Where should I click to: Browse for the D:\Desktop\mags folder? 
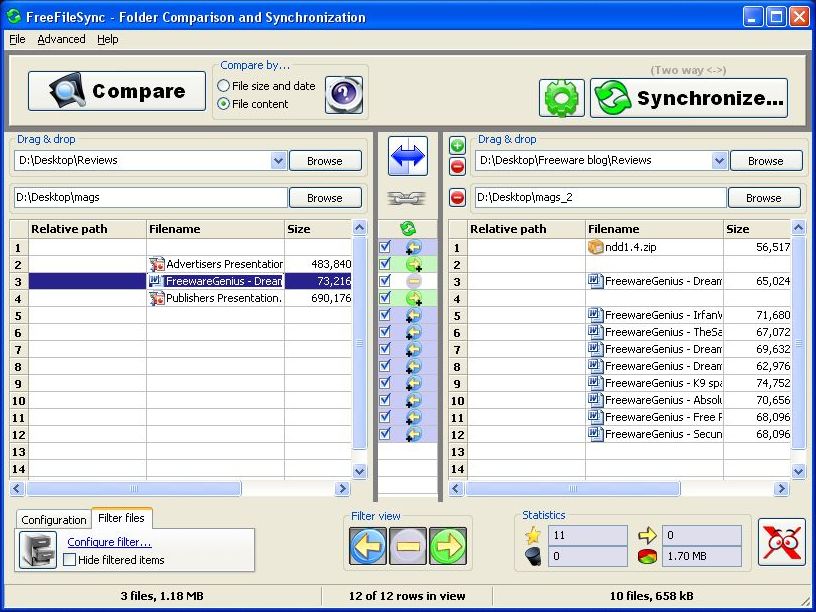(x=325, y=198)
